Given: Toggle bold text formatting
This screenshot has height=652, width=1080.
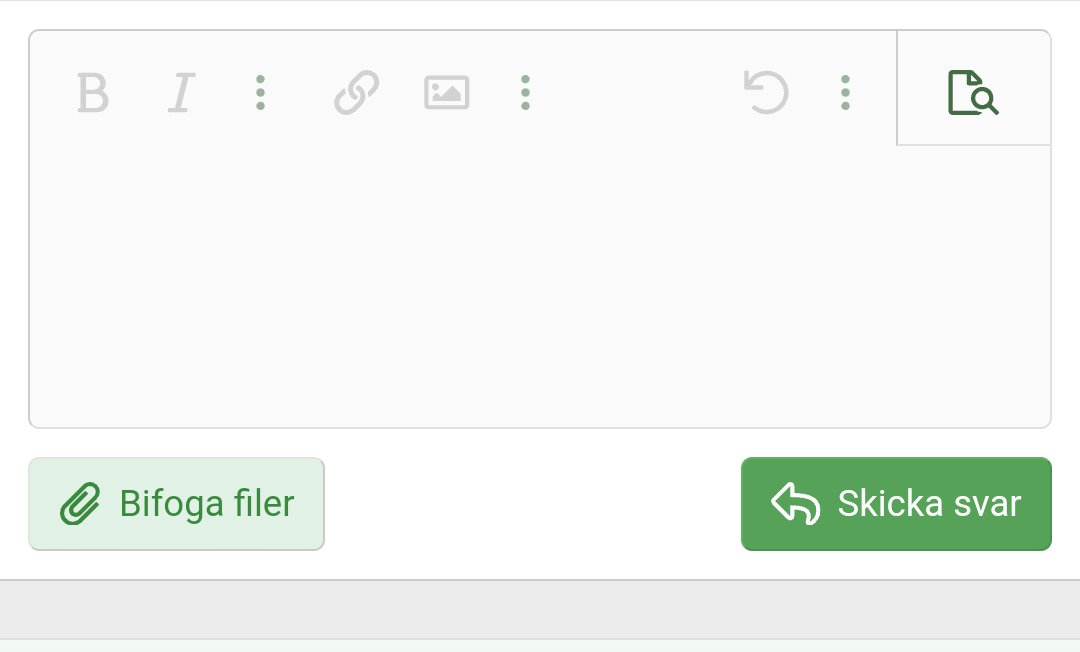Looking at the screenshot, I should [x=93, y=92].
